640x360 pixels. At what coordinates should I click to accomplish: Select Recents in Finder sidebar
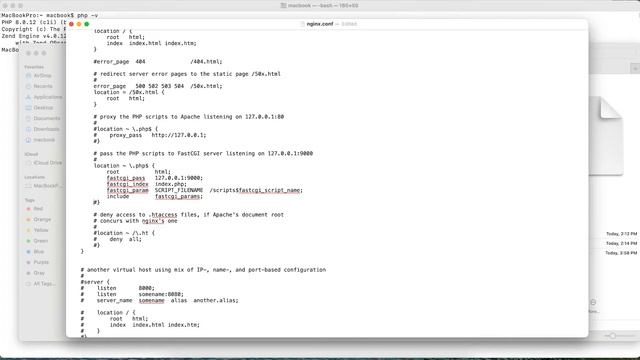tap(39, 87)
